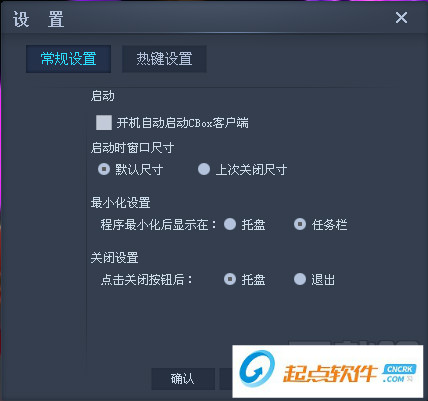Screen dimensions: 428x401
Task: Enable 开机自动启动CBox客户端 checkbox
Action: pyautogui.click(x=104, y=123)
